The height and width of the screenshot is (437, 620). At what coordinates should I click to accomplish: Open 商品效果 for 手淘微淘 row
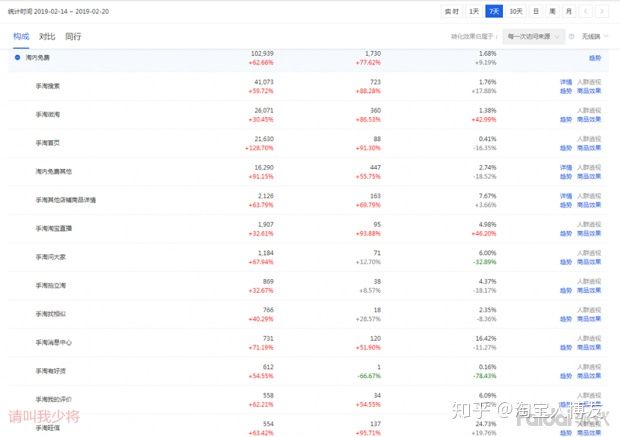pos(589,119)
